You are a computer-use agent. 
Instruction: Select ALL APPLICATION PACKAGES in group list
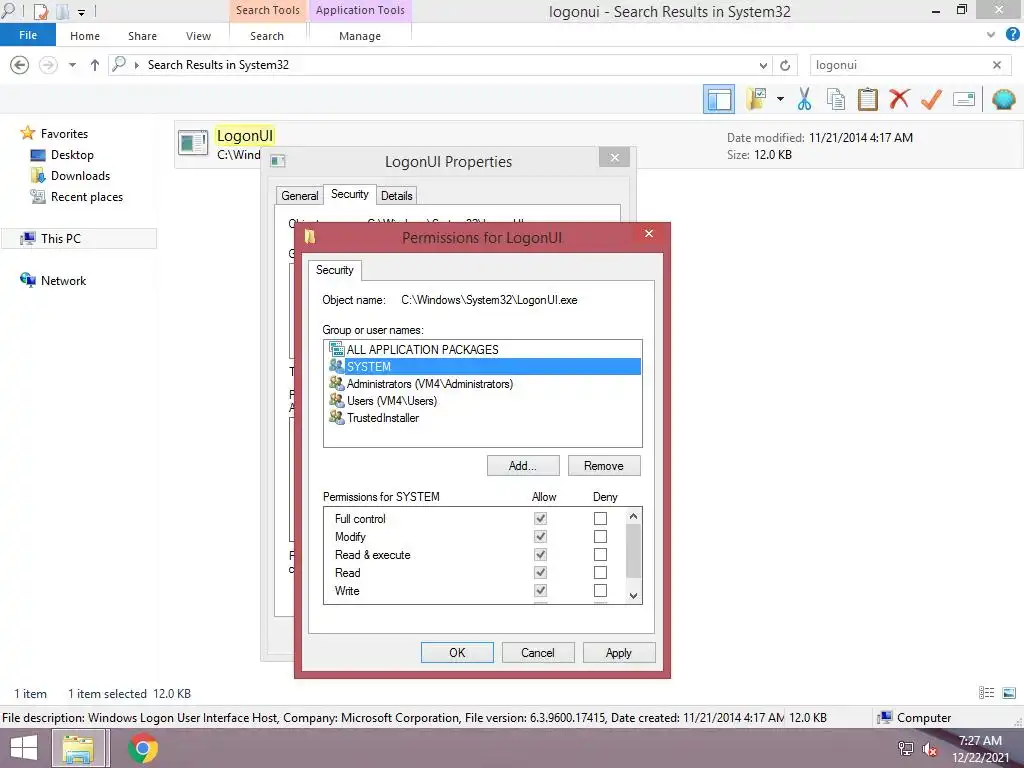pyautogui.click(x=423, y=349)
